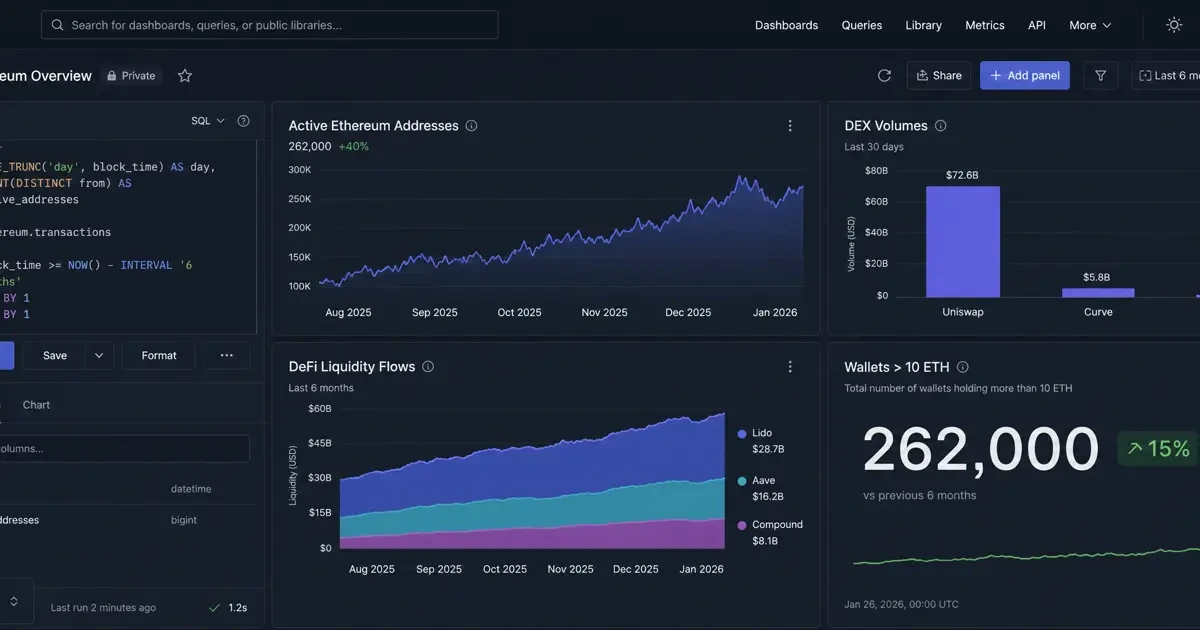The height and width of the screenshot is (630, 1200).
Task: Toggle light/dark theme sun icon
Action: pyautogui.click(x=1174, y=25)
